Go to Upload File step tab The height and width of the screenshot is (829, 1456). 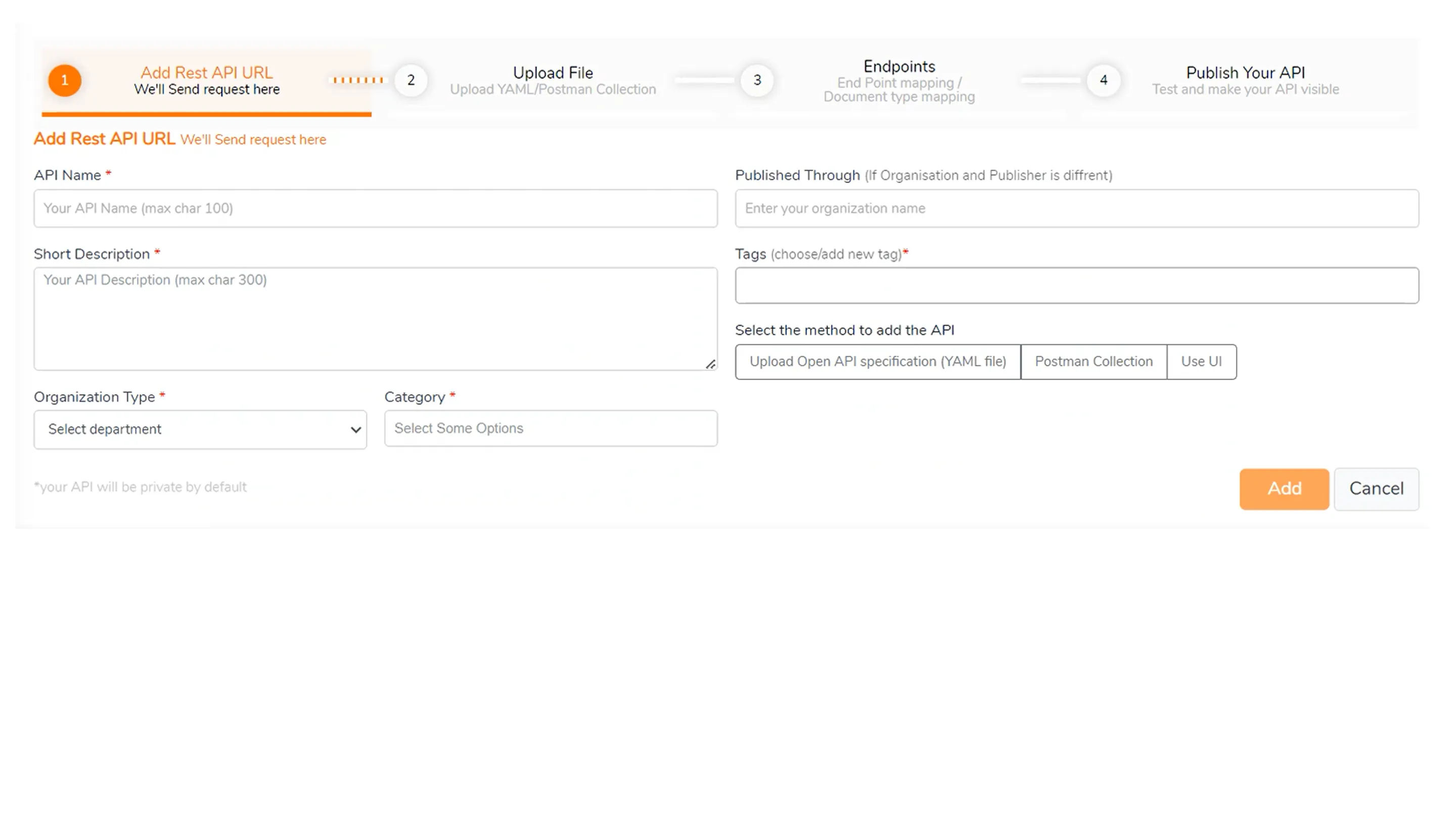553,80
